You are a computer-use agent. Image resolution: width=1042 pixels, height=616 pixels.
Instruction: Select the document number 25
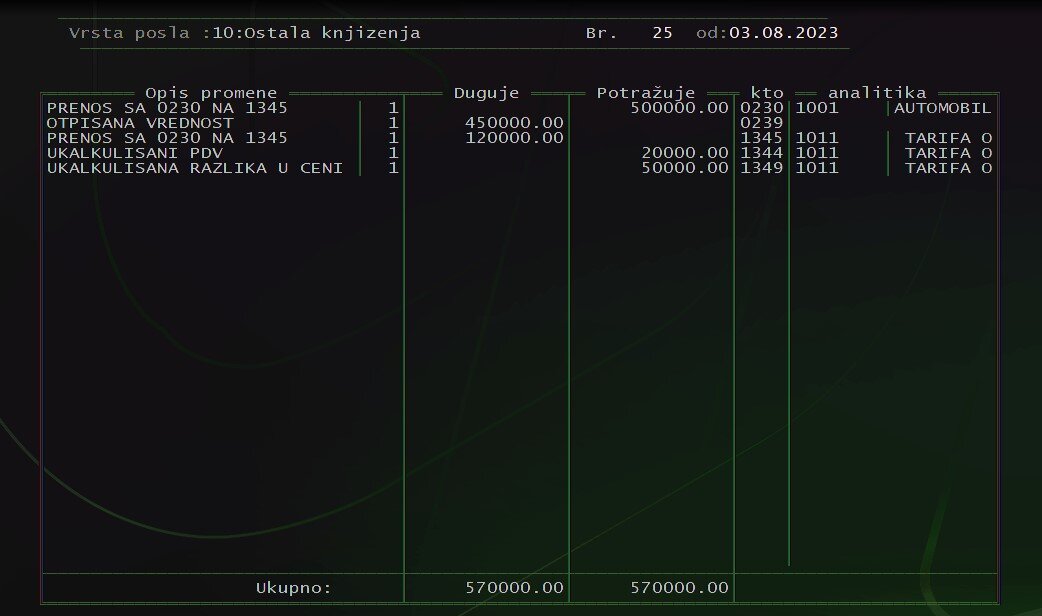pos(663,33)
